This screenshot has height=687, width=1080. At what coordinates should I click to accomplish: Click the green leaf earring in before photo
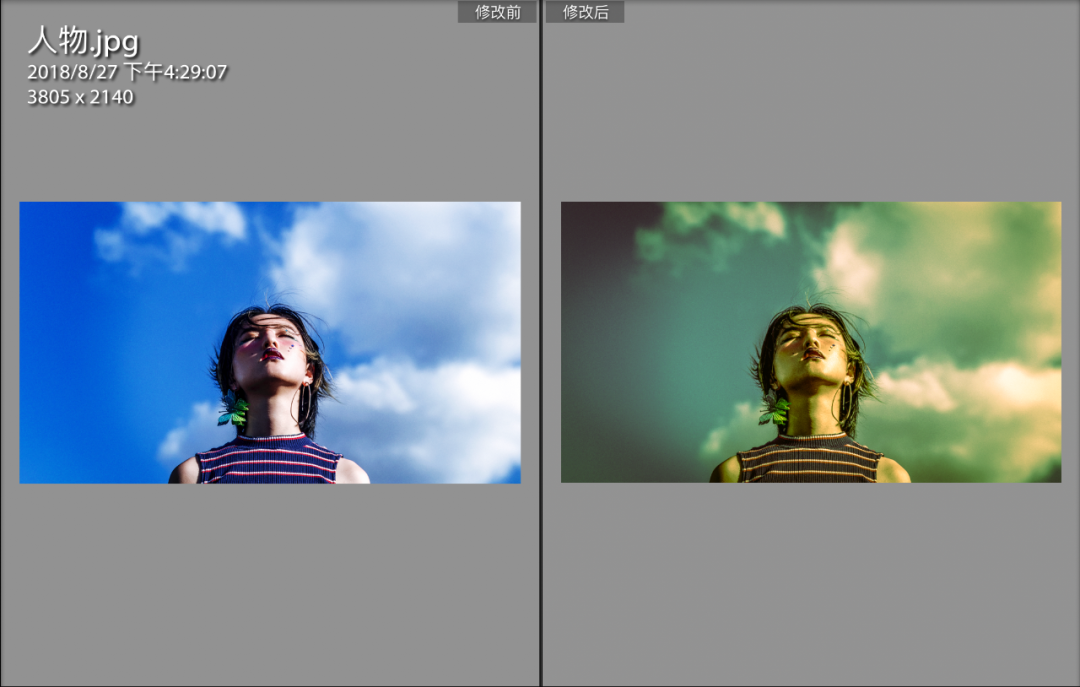pyautogui.click(x=235, y=411)
